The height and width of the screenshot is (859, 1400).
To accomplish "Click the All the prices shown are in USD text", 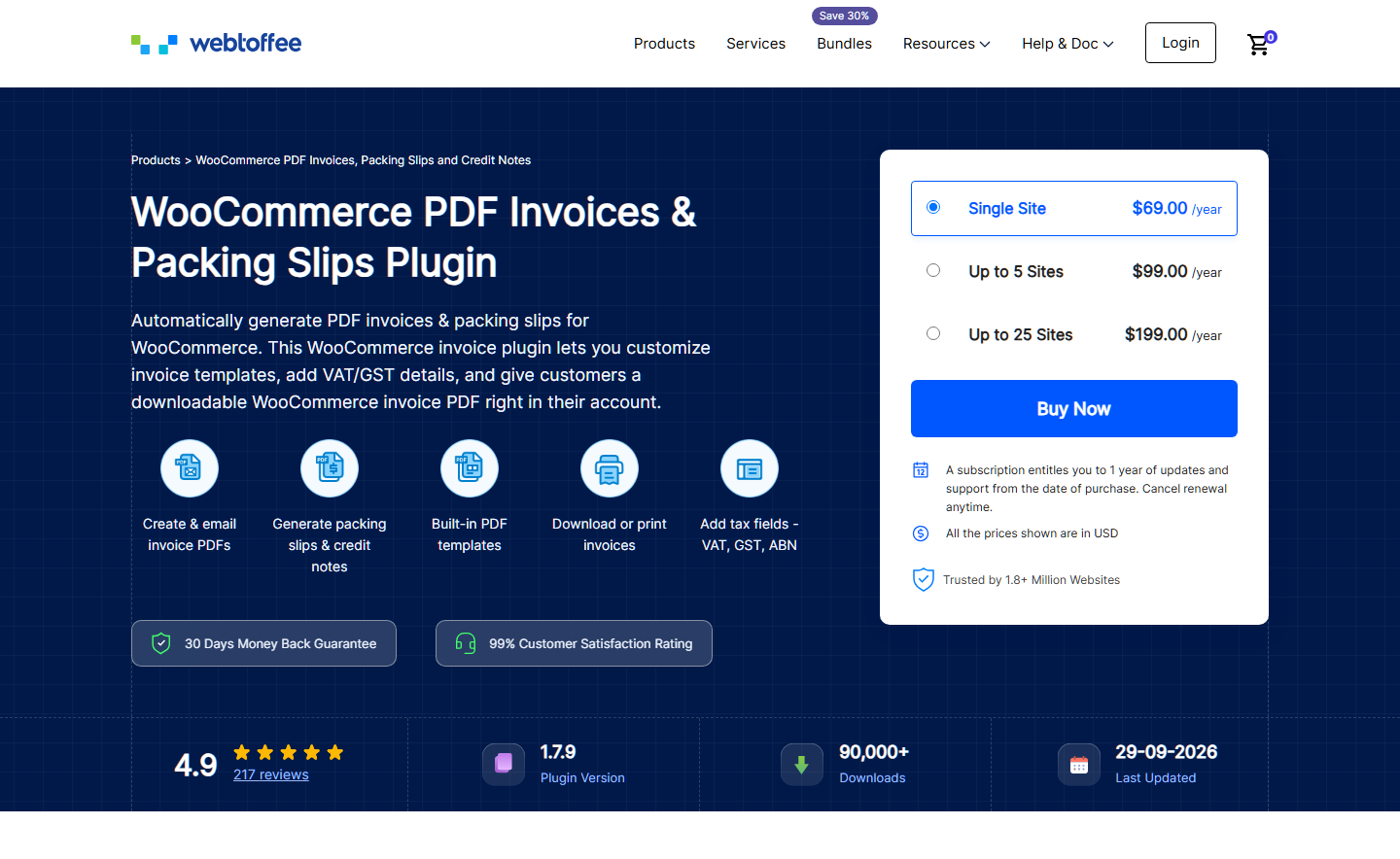I will [1032, 533].
